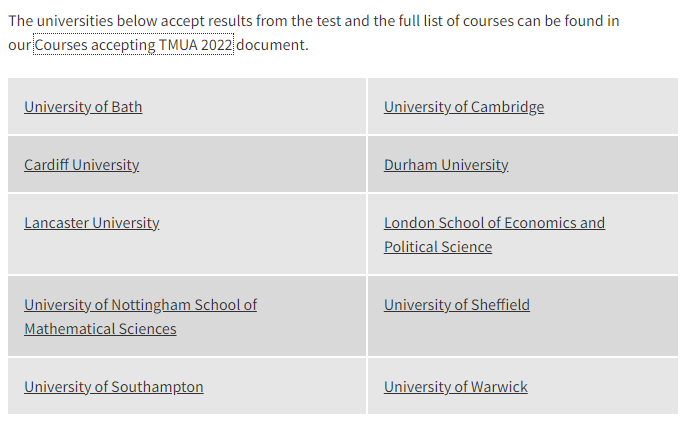Follow the Cardiff University link
This screenshot has width=685, height=423.
click(x=82, y=165)
